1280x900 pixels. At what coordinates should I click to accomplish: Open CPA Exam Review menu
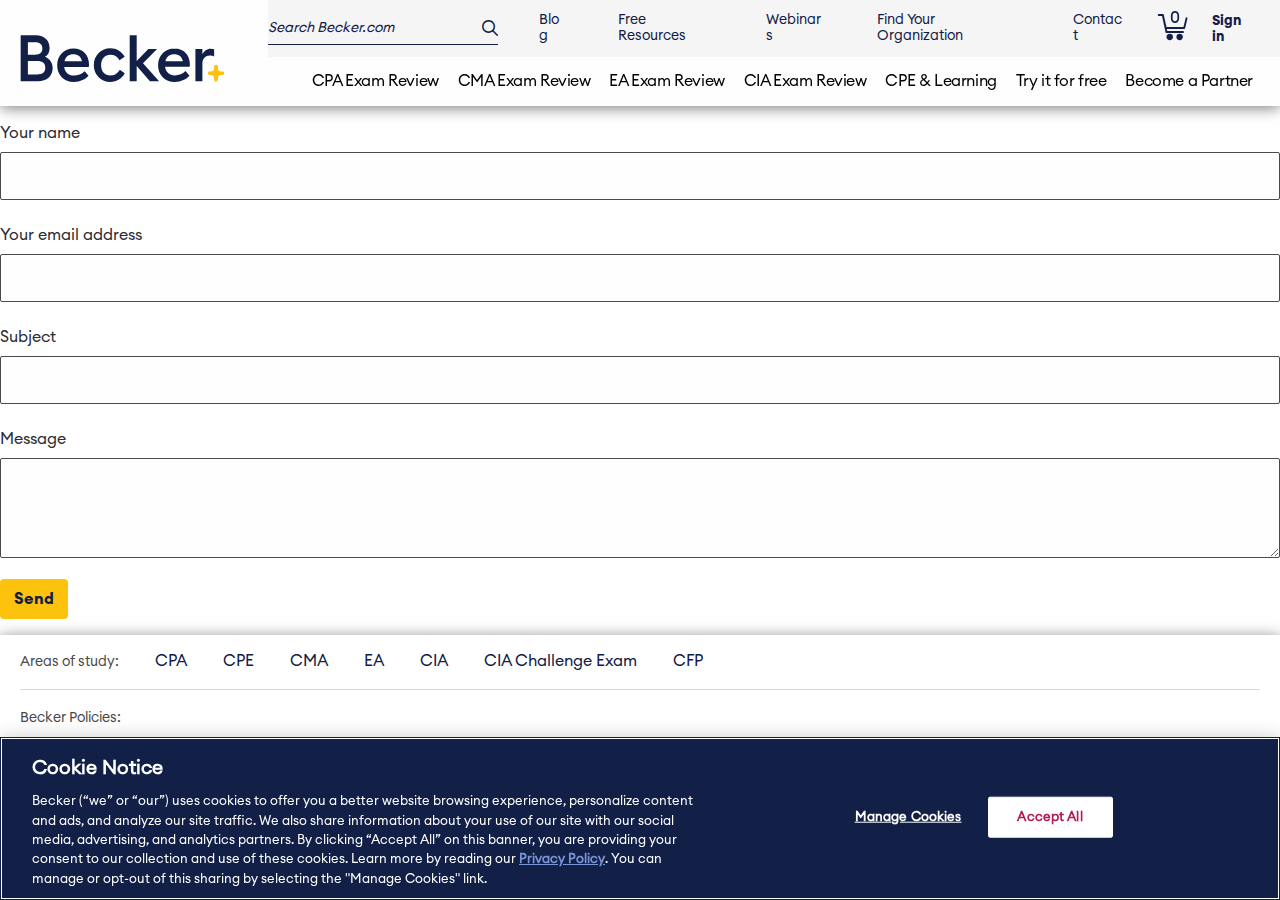point(375,81)
